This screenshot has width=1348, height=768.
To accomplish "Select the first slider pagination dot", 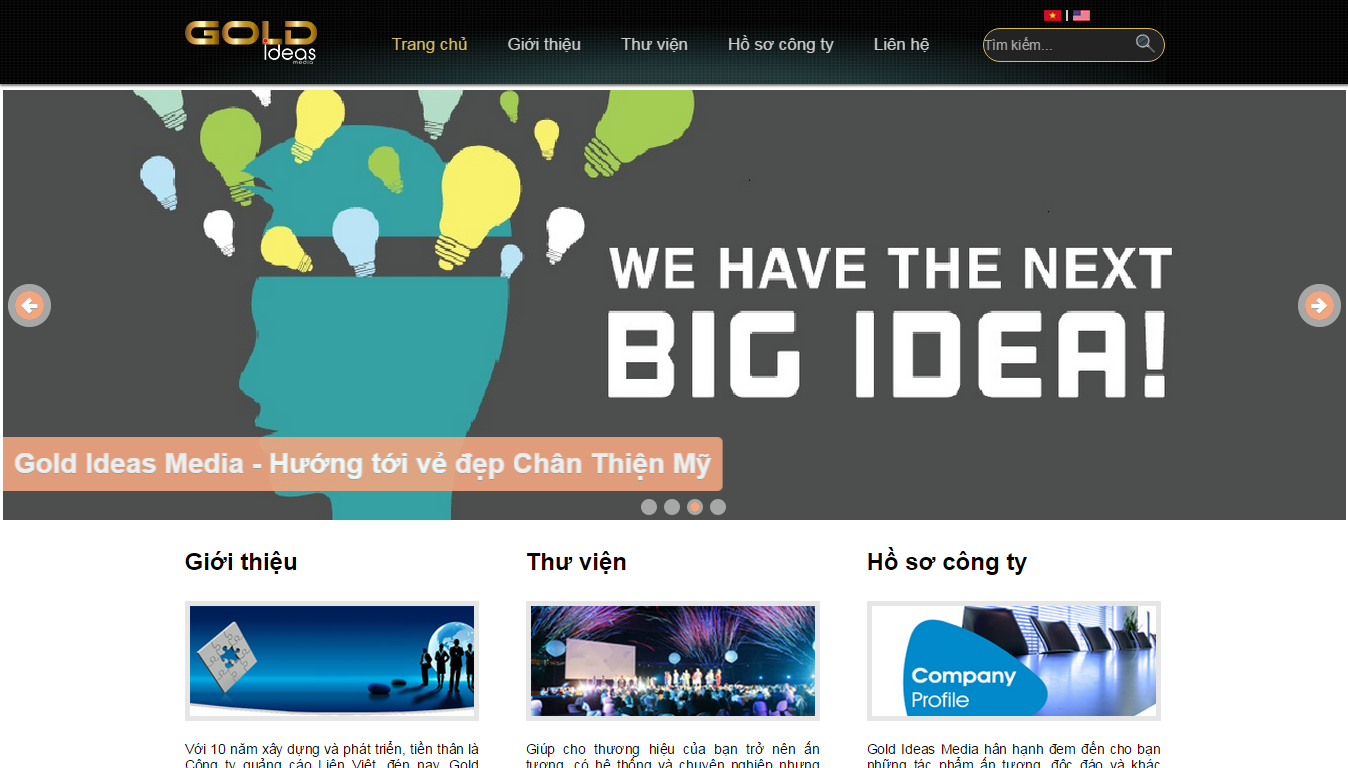I will pos(649,507).
